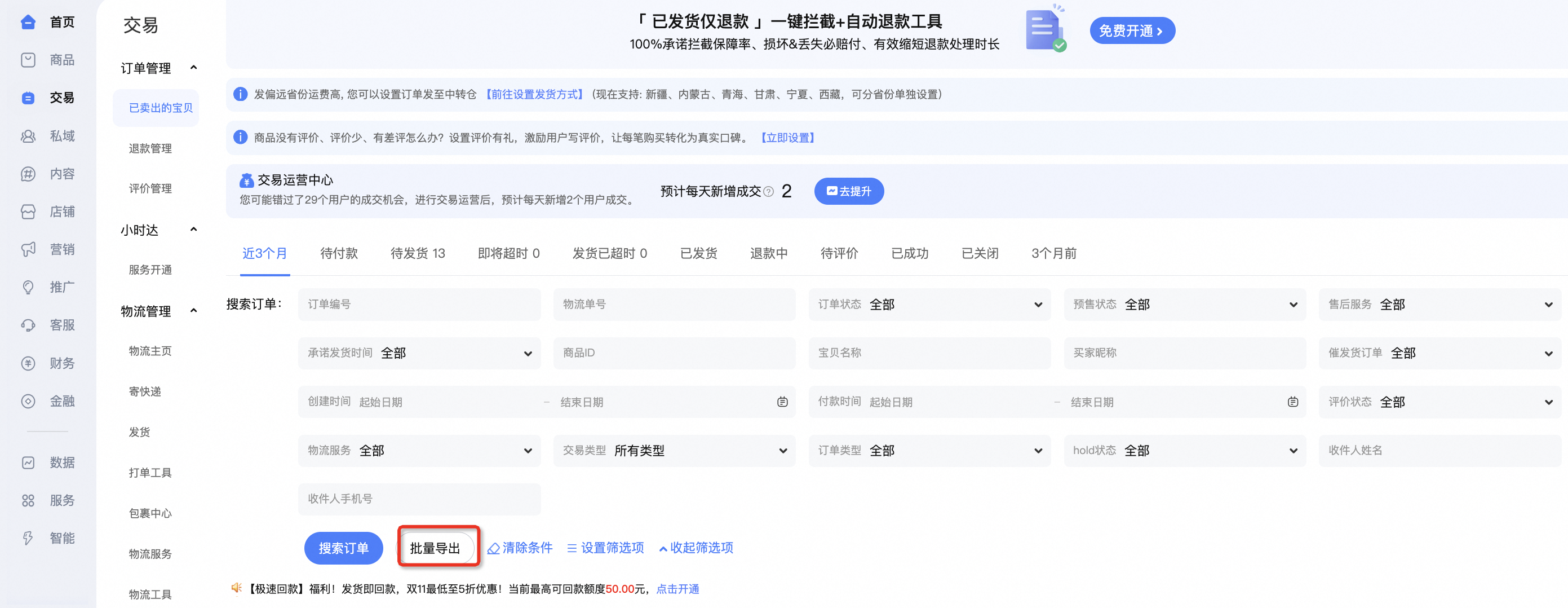Focus the 买家昵称 input field
Viewport: 1568px width, 608px height.
[x=1185, y=353]
